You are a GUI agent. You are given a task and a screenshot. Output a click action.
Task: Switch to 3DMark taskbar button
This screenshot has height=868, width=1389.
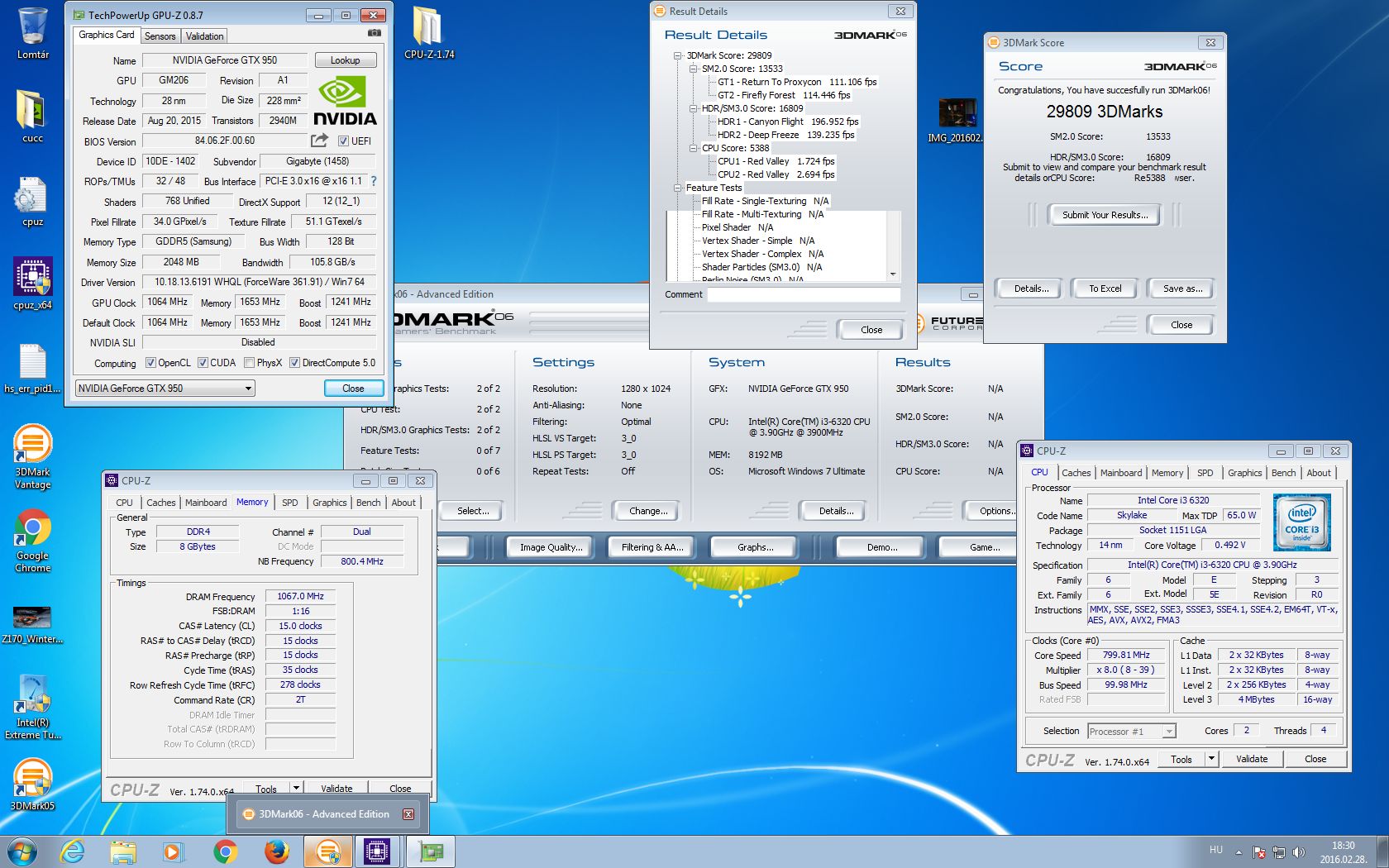(328, 851)
